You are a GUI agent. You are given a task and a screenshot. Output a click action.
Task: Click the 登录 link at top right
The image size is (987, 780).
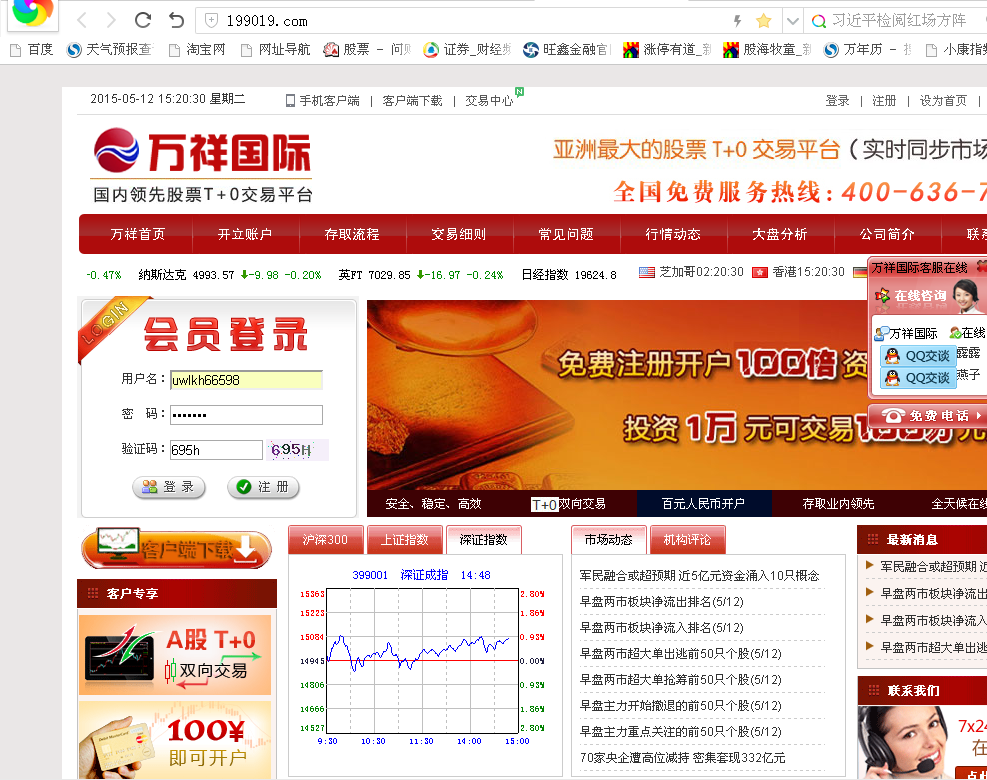pos(837,101)
